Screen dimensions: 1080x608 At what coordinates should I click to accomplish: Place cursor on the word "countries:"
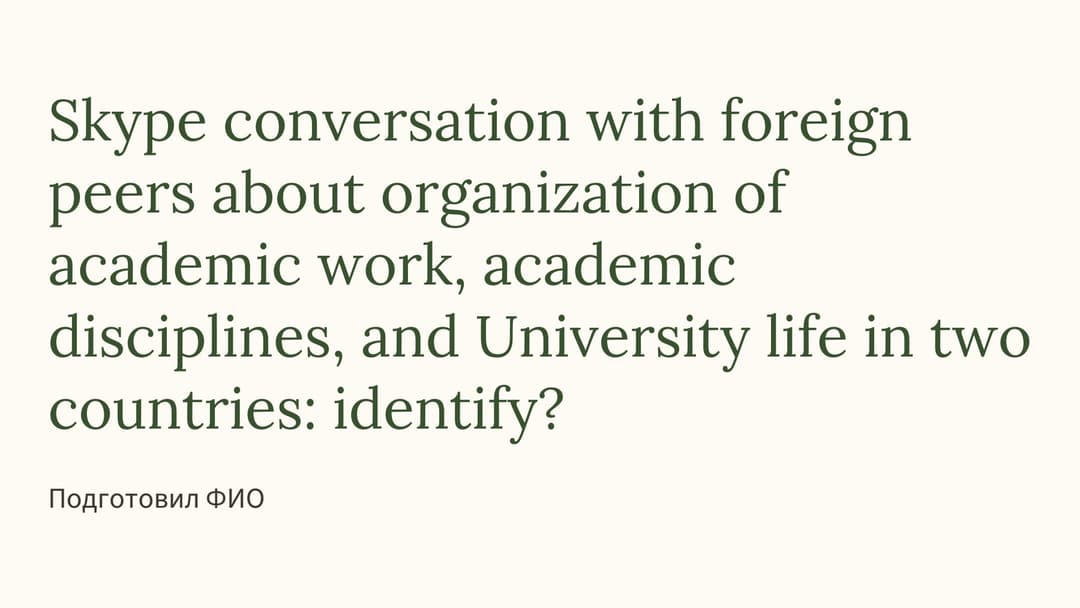click(183, 410)
